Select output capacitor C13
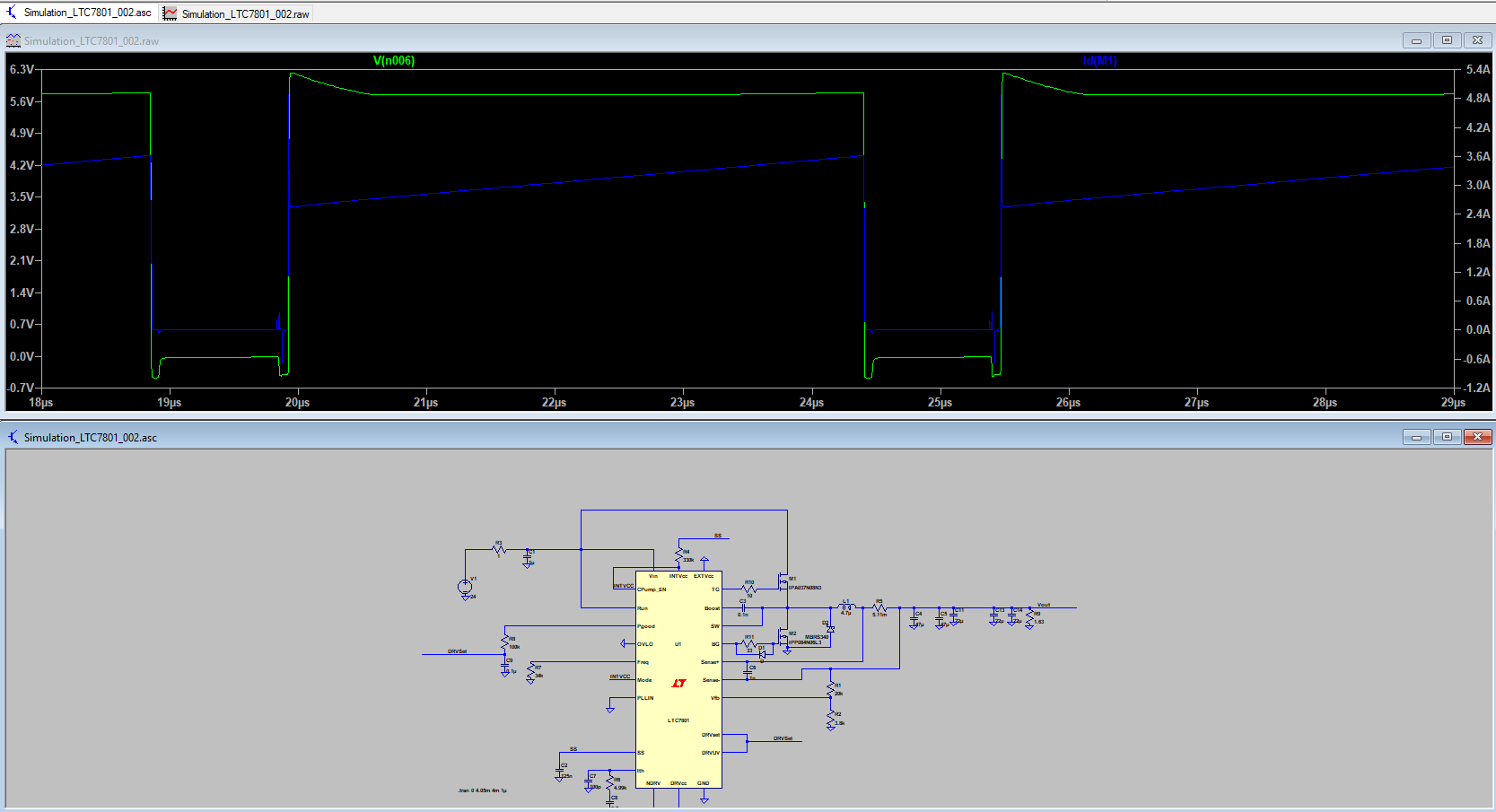Screen dimensions: 1496x812 pyautogui.click(x=993, y=616)
